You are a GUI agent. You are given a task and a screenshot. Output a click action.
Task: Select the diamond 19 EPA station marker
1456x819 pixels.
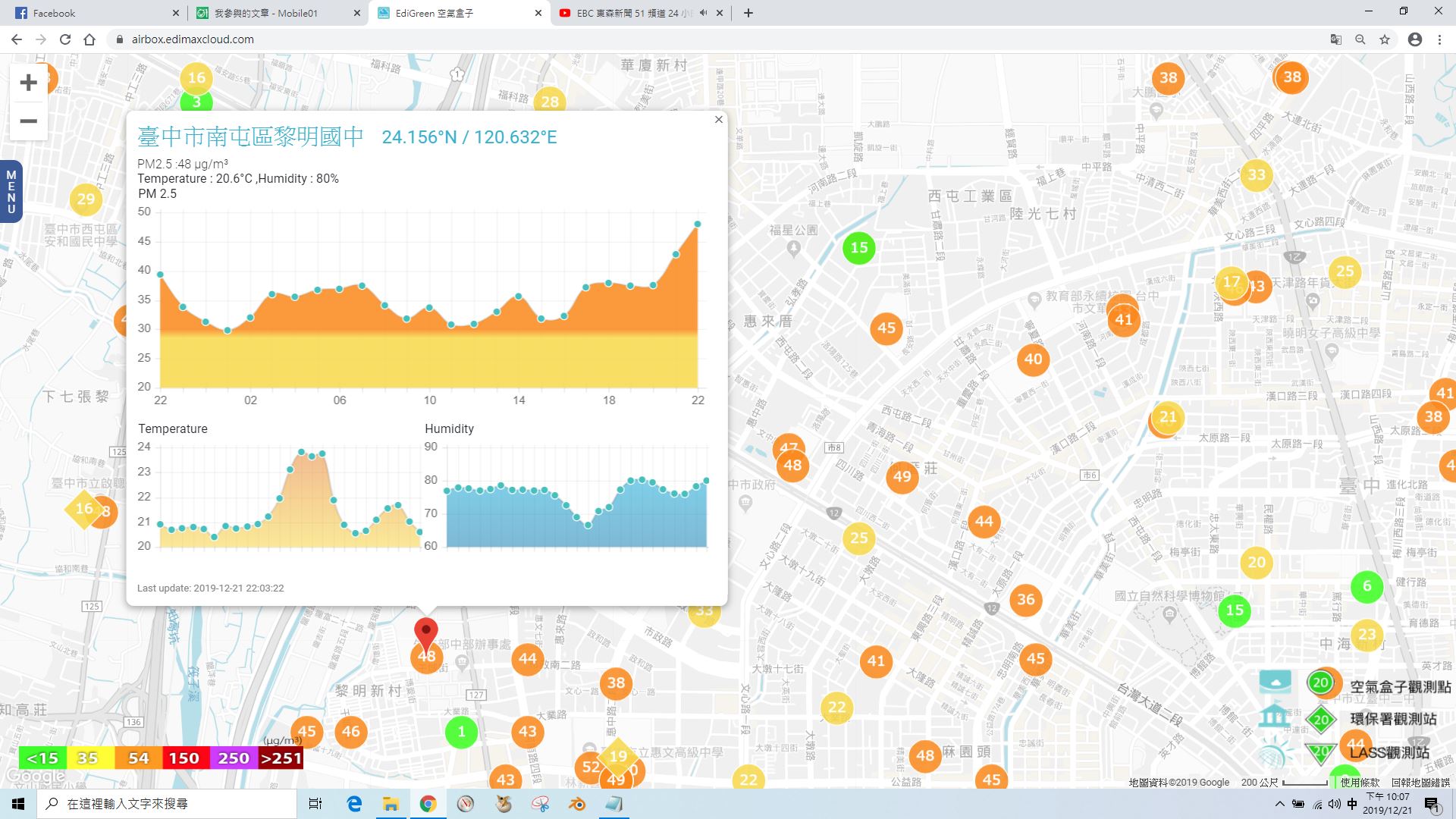point(618,756)
